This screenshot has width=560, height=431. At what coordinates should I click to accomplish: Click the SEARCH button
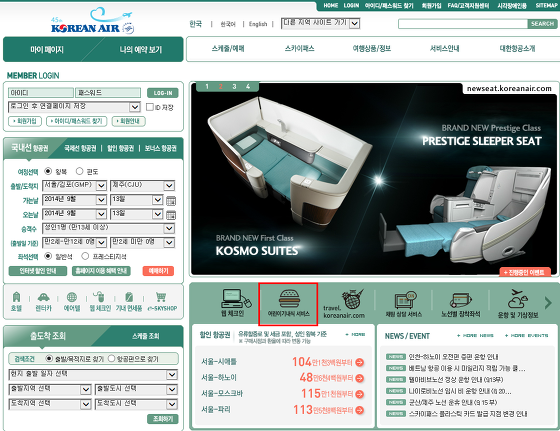(x=542, y=24)
